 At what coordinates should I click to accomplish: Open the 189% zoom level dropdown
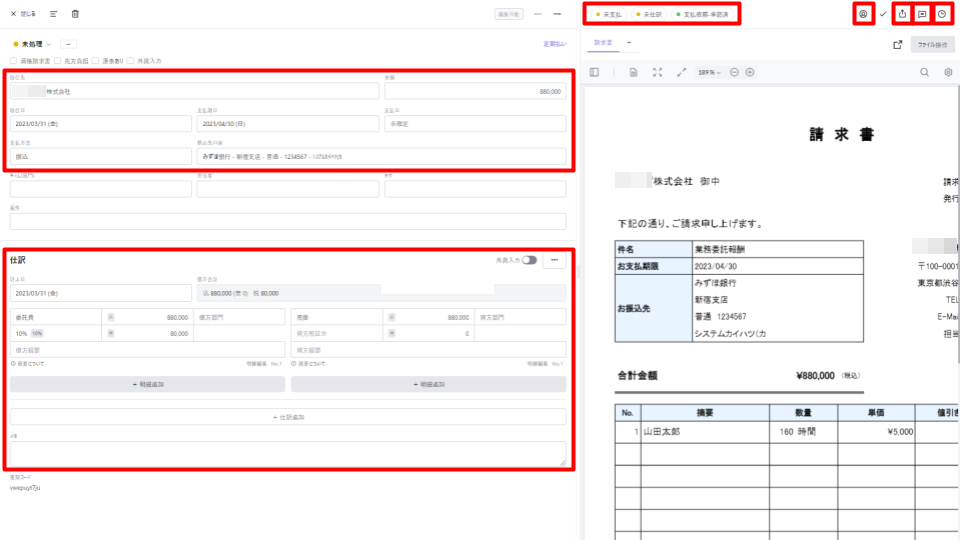(x=710, y=72)
